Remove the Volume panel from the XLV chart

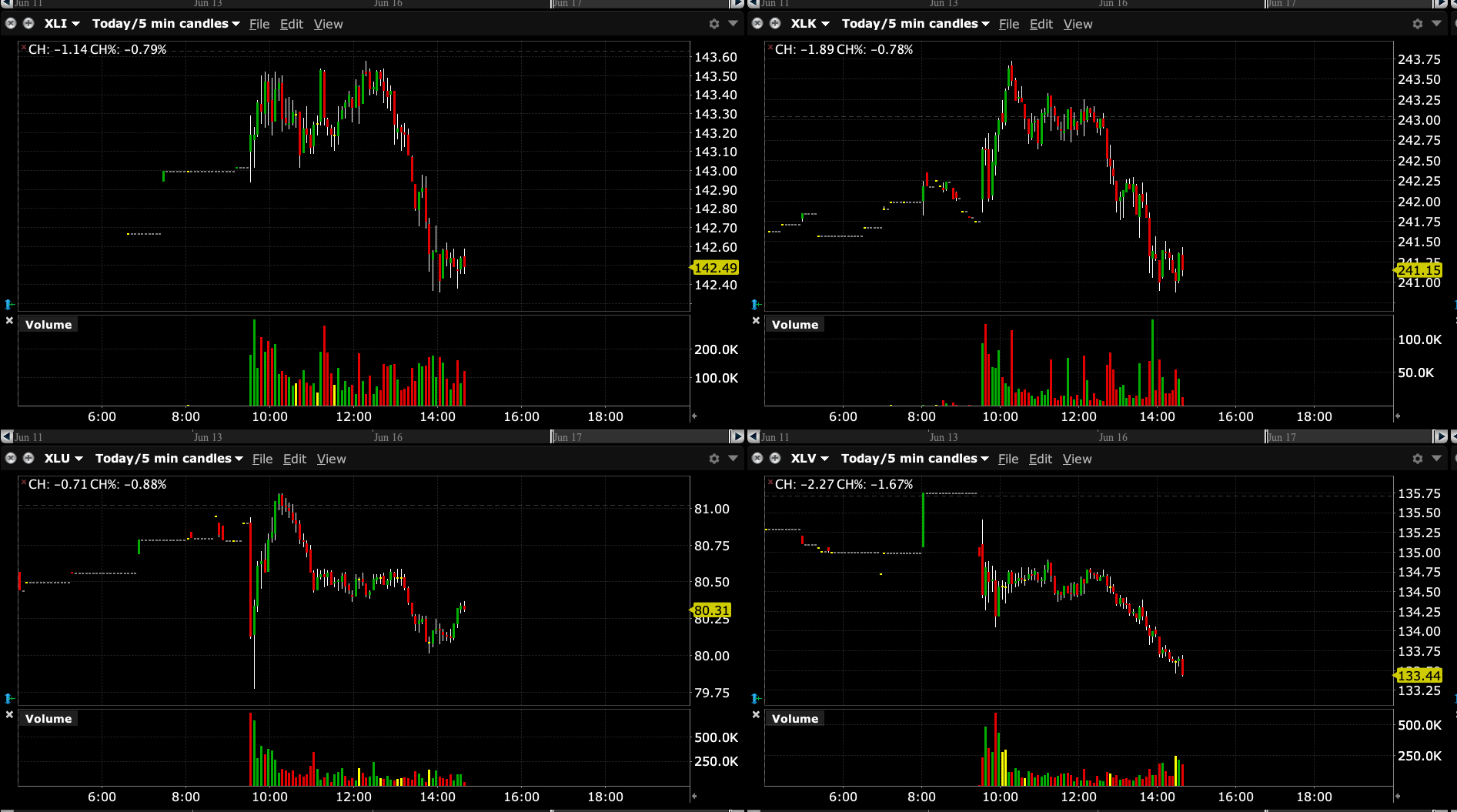pyautogui.click(x=756, y=715)
